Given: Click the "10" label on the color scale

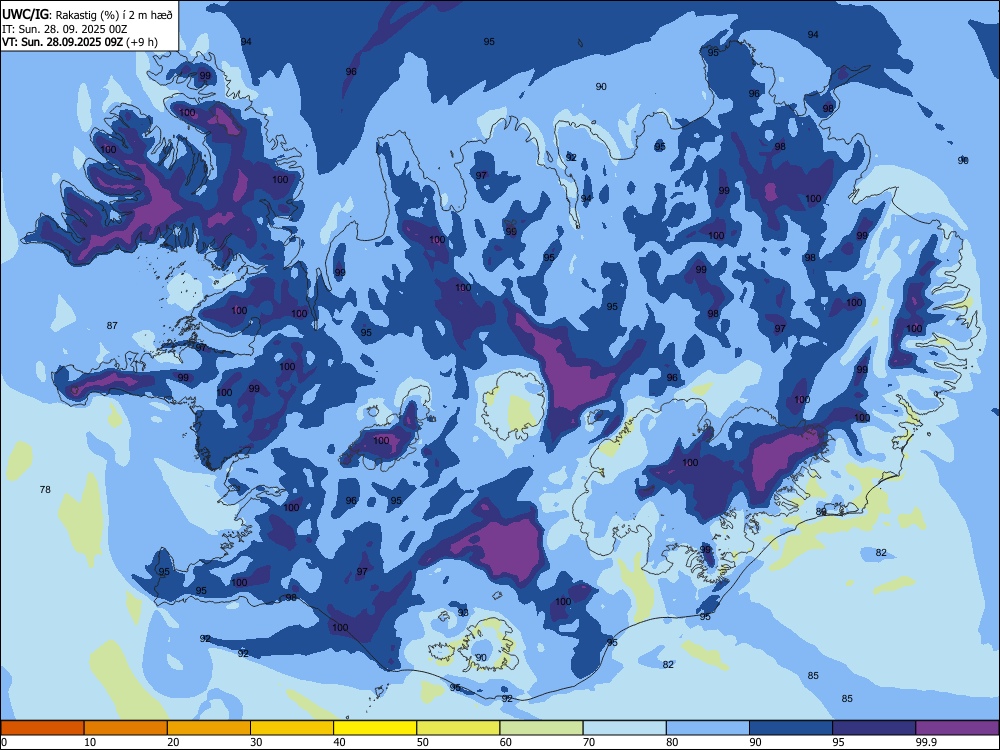Looking at the screenshot, I should pos(90,742).
